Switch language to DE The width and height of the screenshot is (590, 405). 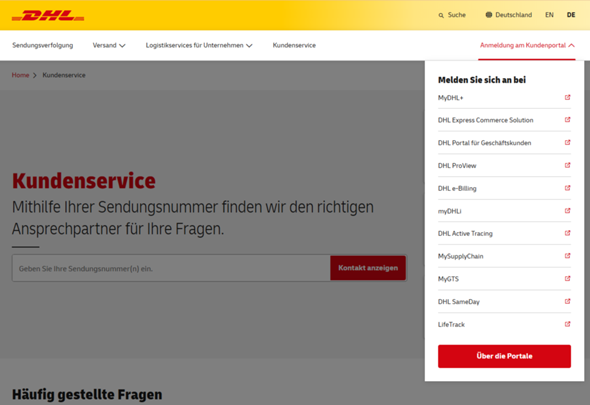pyautogui.click(x=571, y=15)
